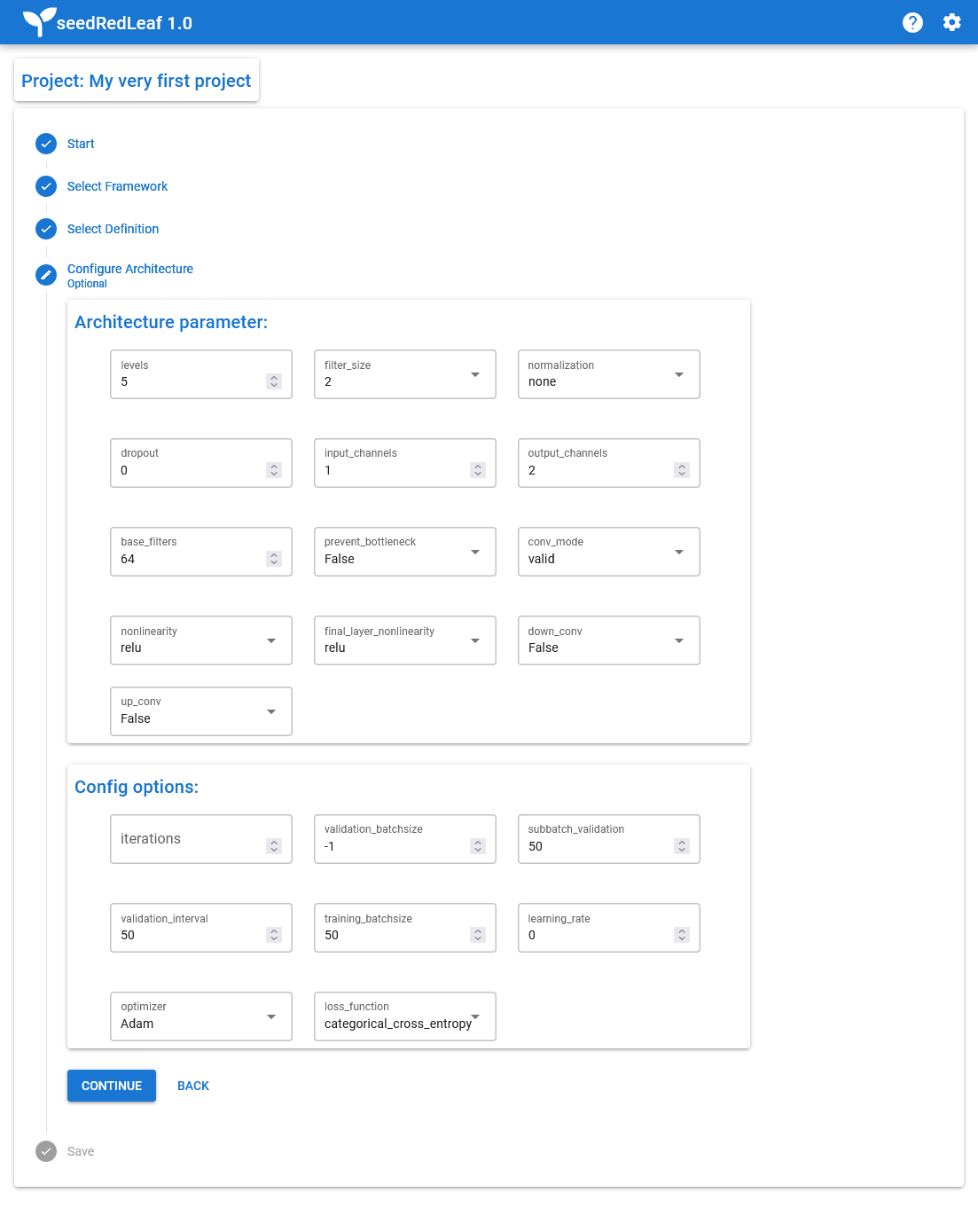Screen dimensions: 978x1232
Task: Expand the normalization dropdown
Action: click(x=609, y=374)
